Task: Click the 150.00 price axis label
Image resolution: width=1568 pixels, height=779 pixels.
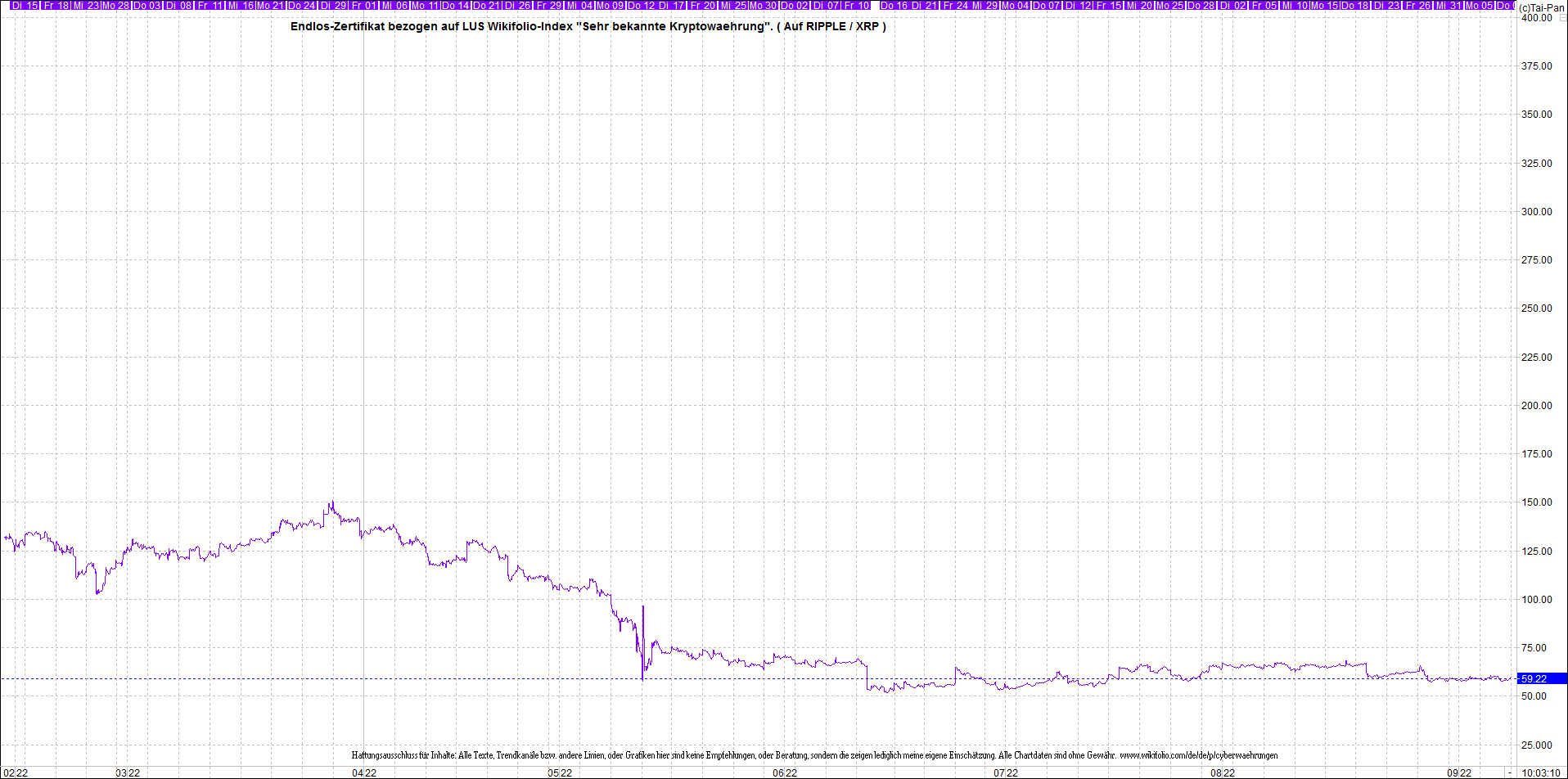Action: 1536,502
